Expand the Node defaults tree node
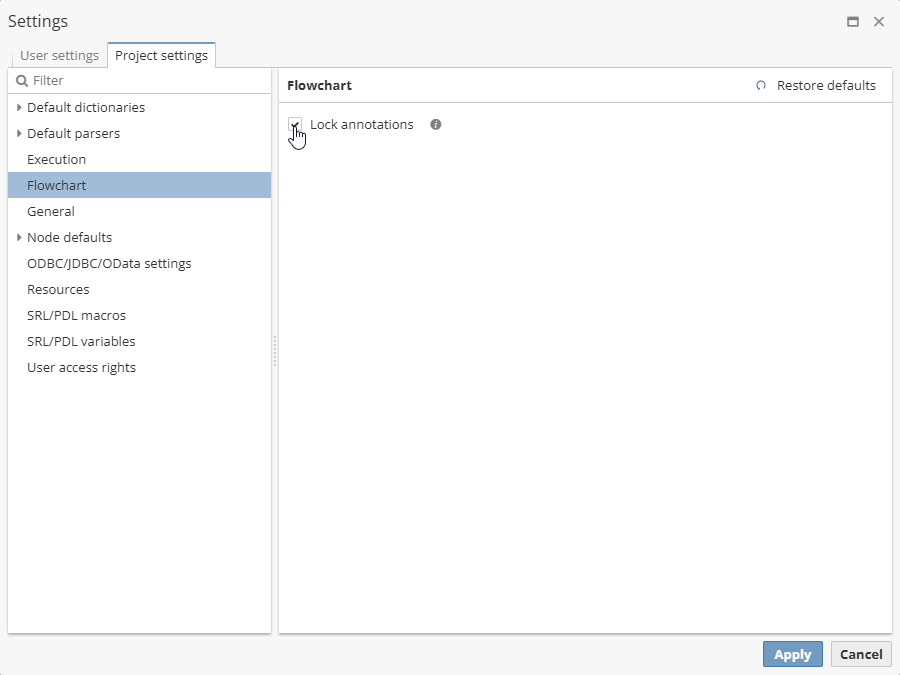This screenshot has height=675, width=900. pyautogui.click(x=19, y=238)
